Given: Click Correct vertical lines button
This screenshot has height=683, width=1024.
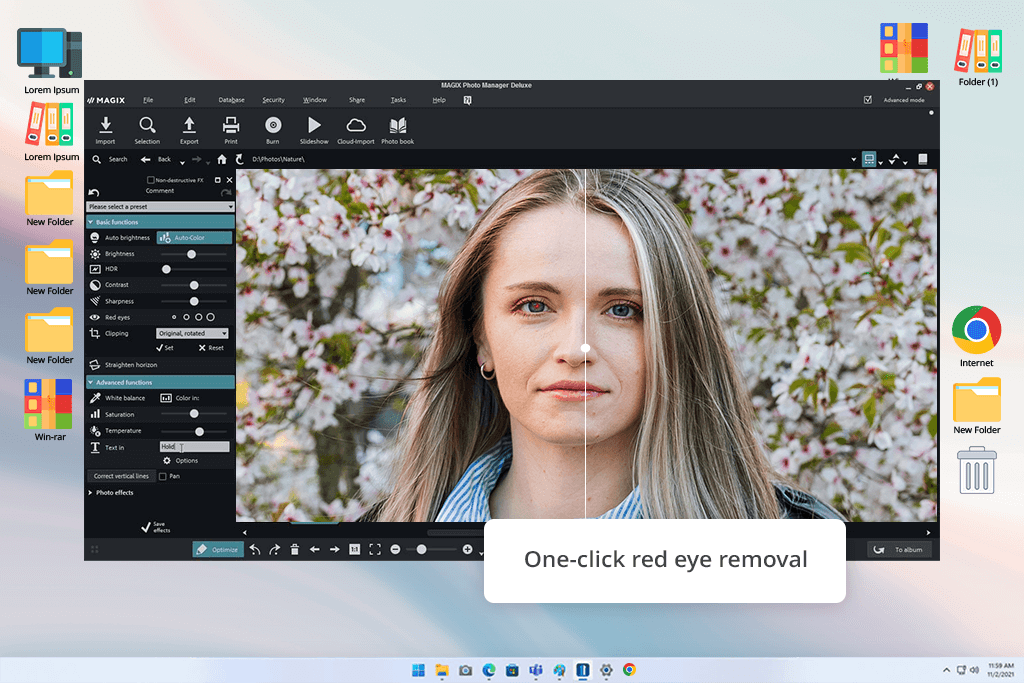Looking at the screenshot, I should [x=121, y=476].
